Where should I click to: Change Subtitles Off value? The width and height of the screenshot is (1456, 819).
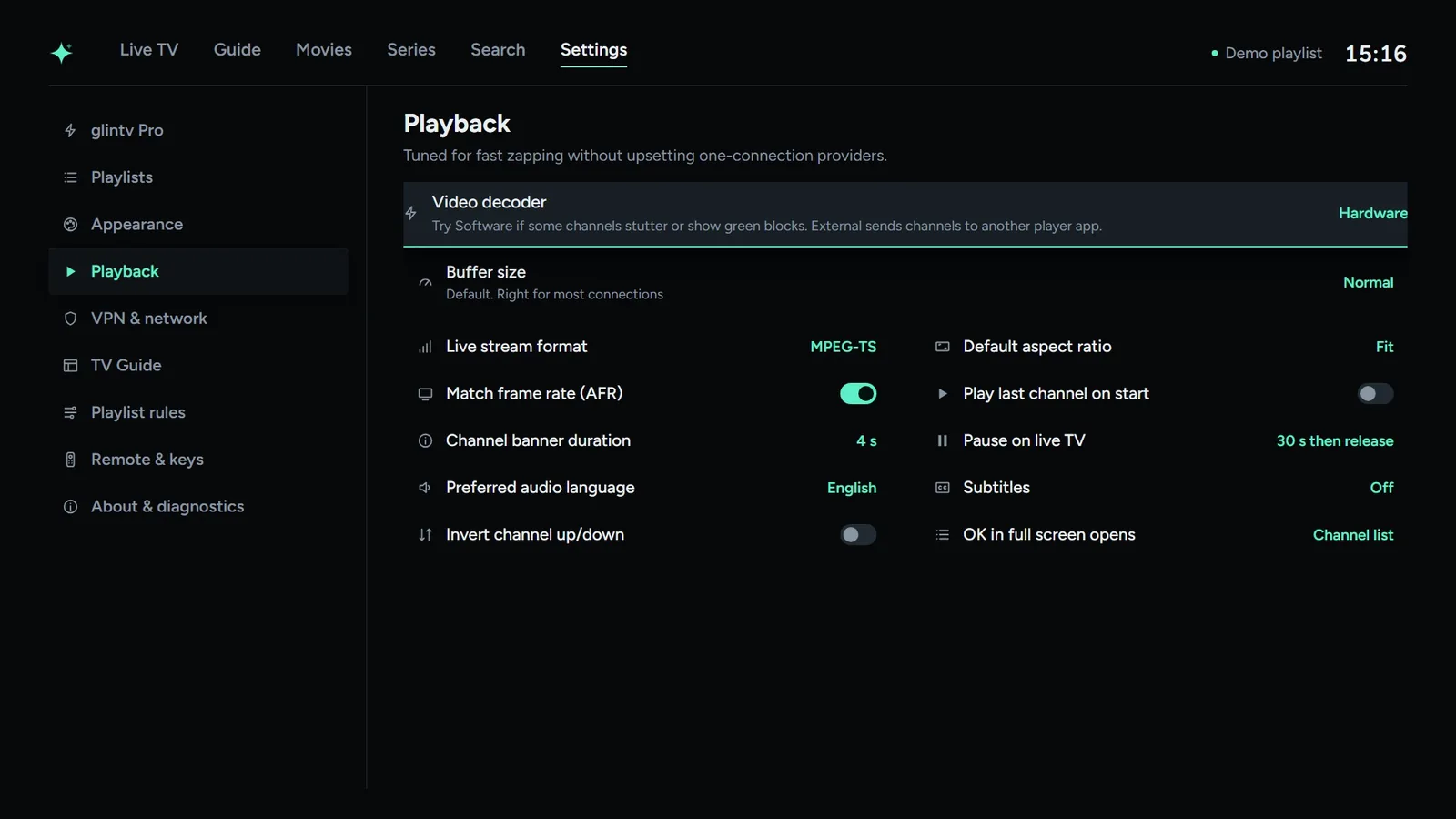[1381, 488]
